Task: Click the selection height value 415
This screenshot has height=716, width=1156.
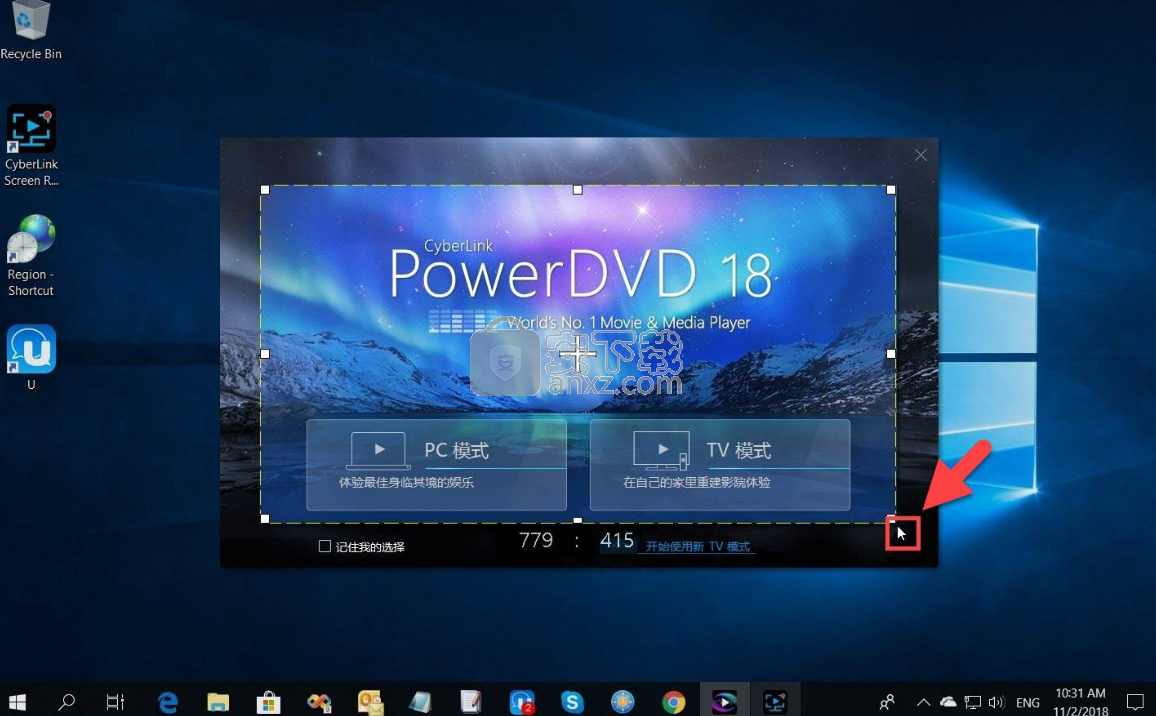Action: (616, 541)
